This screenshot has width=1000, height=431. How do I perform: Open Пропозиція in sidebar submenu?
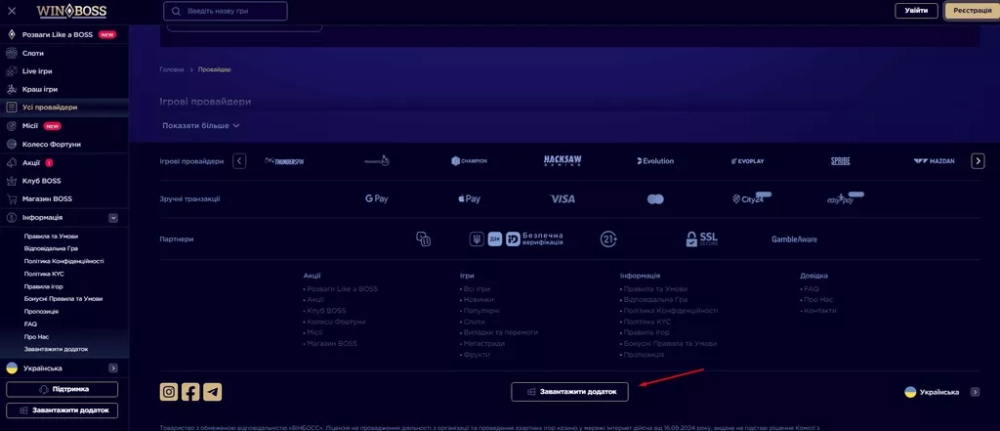pos(41,311)
